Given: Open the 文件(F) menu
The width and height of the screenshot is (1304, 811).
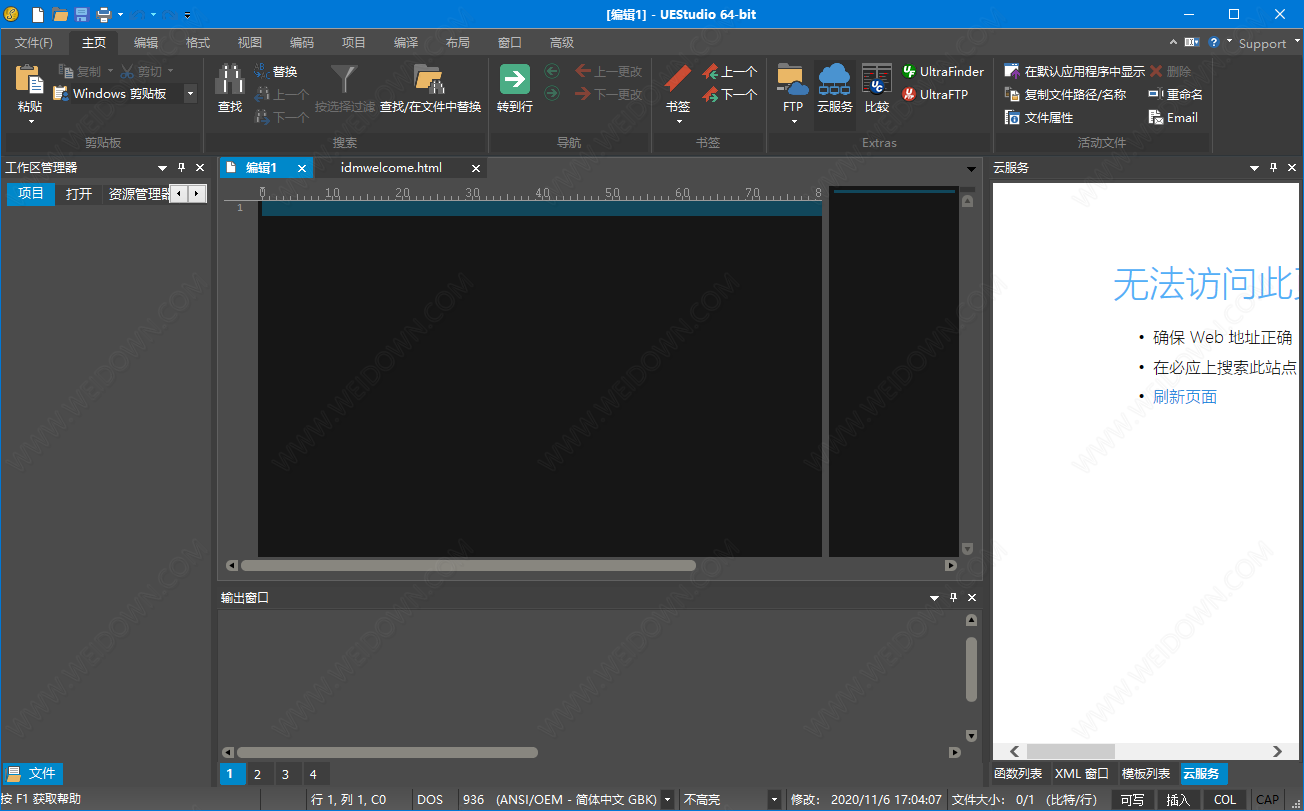Looking at the screenshot, I should [x=34, y=42].
